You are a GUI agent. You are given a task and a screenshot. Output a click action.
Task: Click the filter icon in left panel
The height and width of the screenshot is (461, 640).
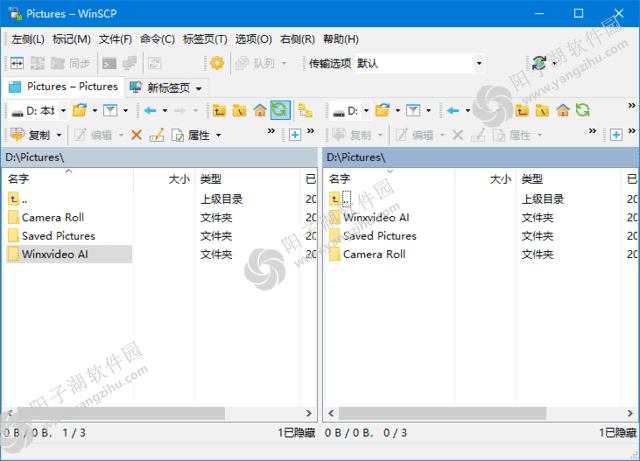[110, 110]
